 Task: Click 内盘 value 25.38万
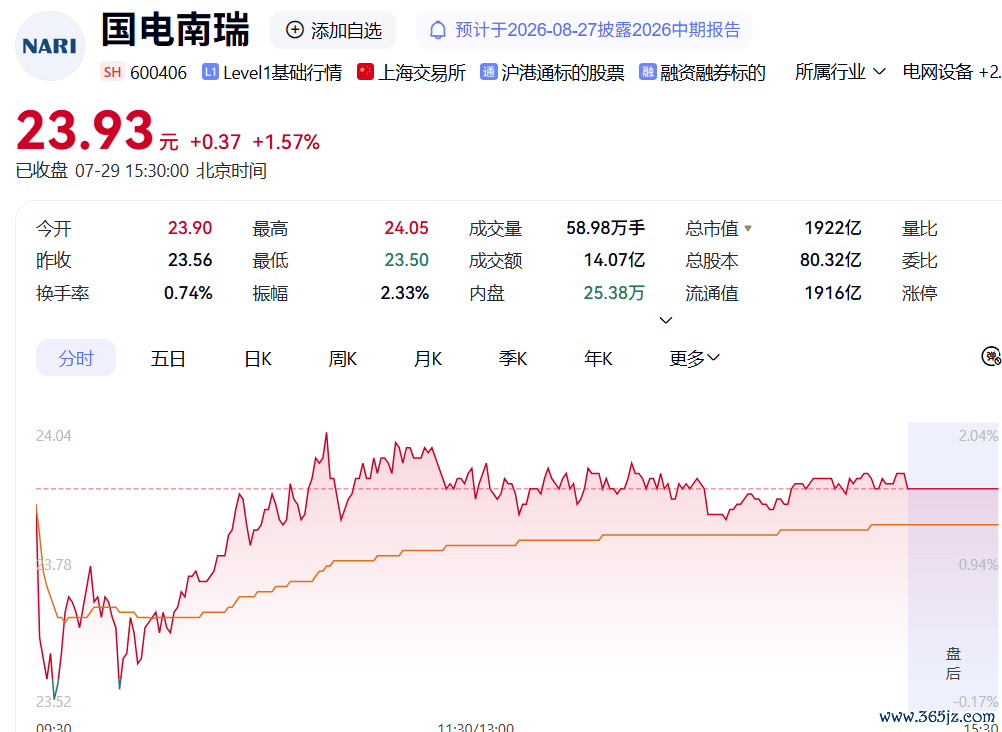click(x=613, y=293)
